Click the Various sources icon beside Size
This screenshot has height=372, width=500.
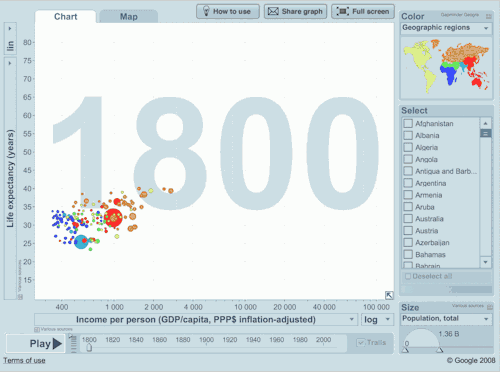pyautogui.click(x=490, y=306)
